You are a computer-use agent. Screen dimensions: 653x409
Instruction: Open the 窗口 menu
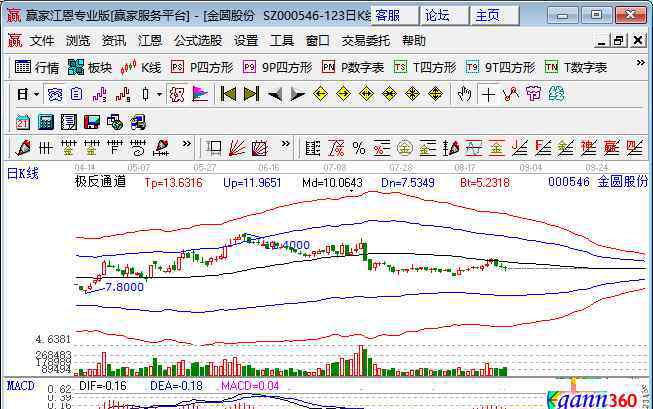click(x=318, y=41)
